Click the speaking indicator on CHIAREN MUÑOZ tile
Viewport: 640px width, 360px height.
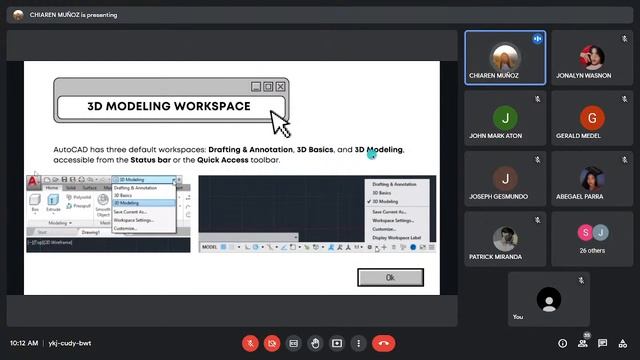[x=537, y=39]
